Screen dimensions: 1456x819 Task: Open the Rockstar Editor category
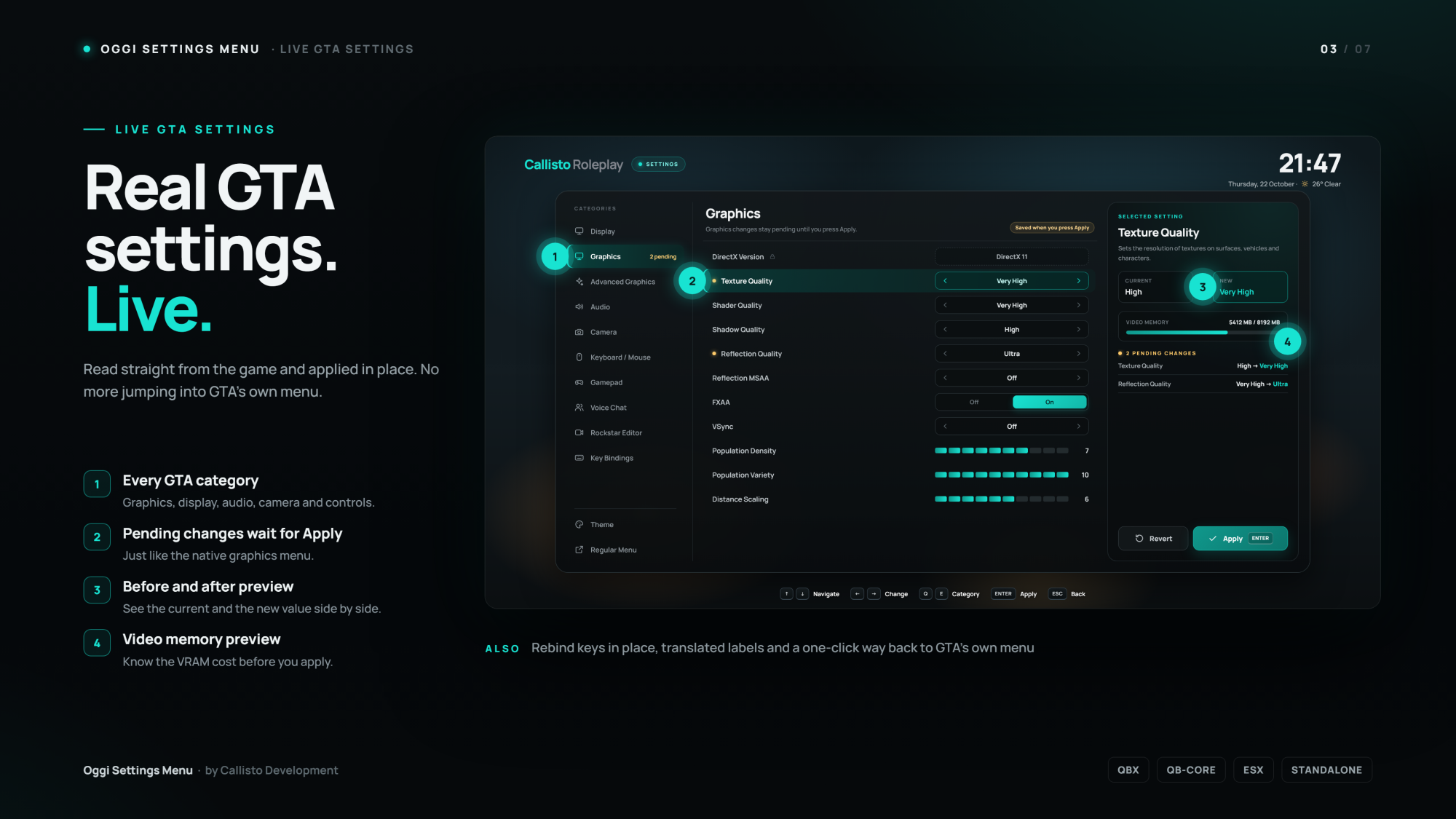click(x=627, y=433)
